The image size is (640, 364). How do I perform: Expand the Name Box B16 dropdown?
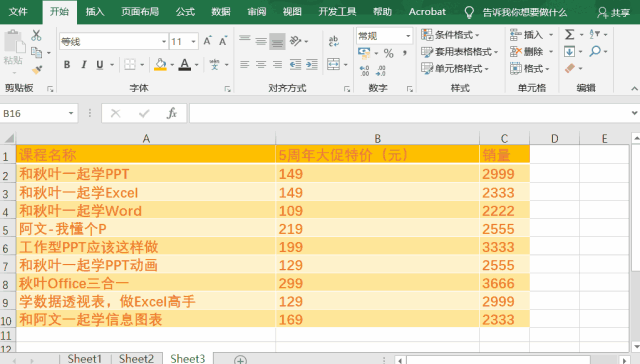(71, 113)
